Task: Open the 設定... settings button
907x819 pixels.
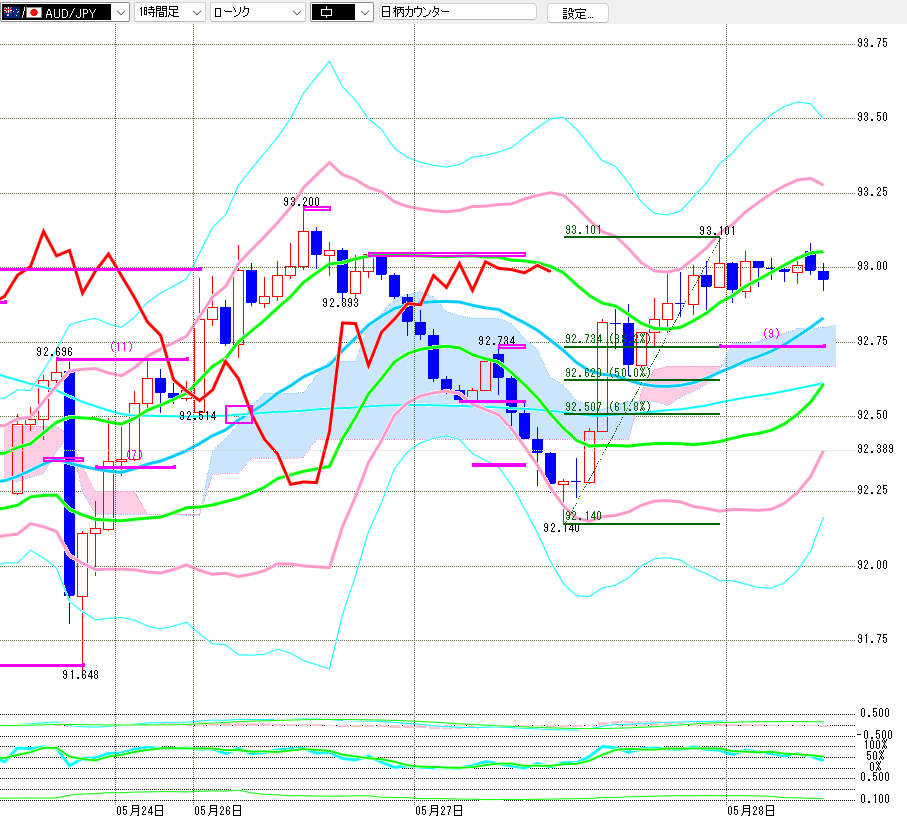Action: pyautogui.click(x=577, y=13)
